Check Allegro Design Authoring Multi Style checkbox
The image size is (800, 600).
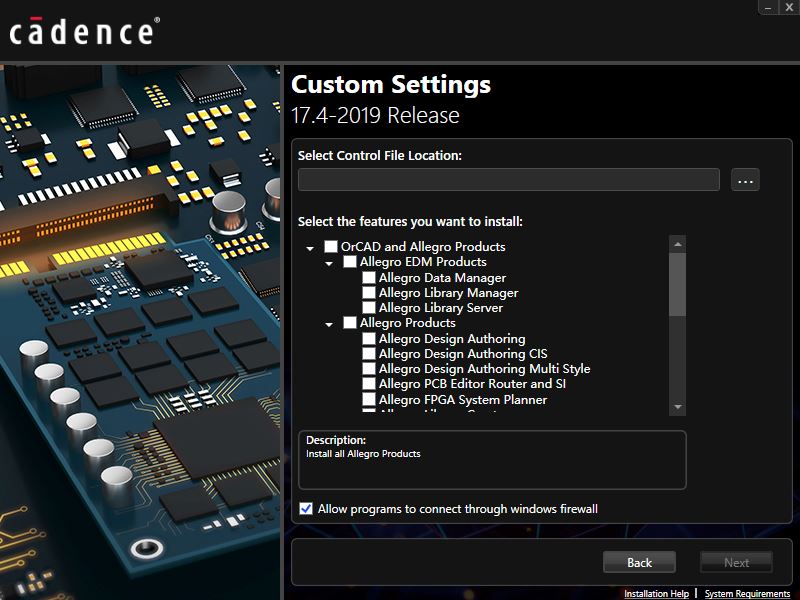[x=368, y=368]
